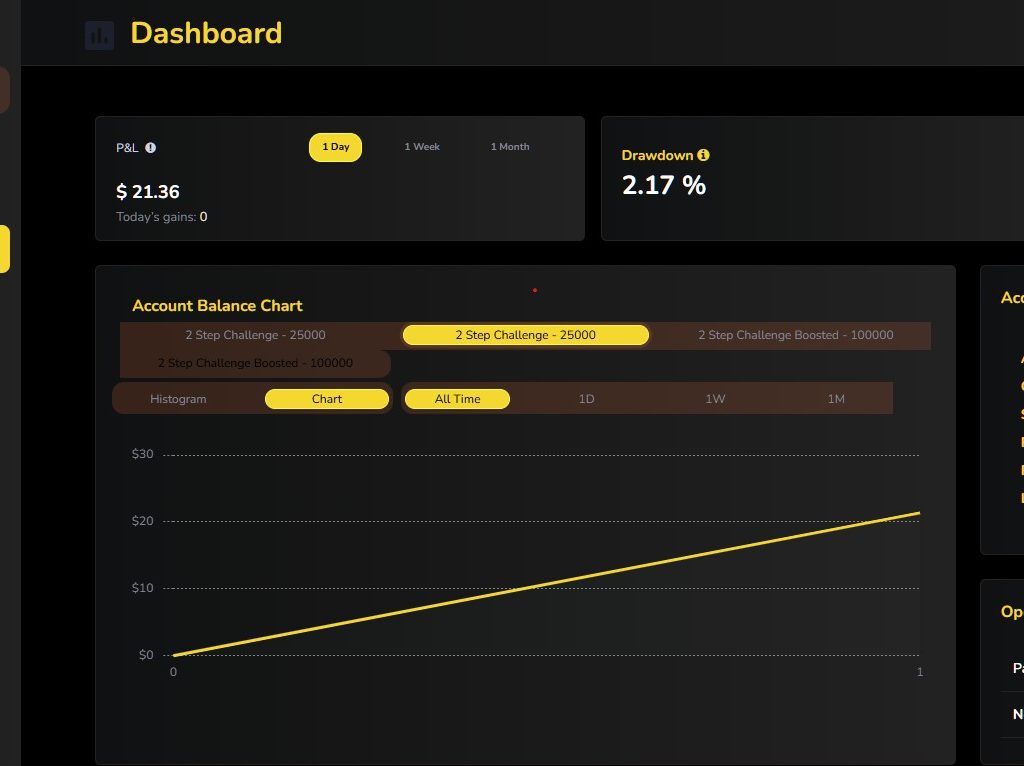Click the Drawdown info icon
Image resolution: width=1024 pixels, height=766 pixels.
(703, 155)
